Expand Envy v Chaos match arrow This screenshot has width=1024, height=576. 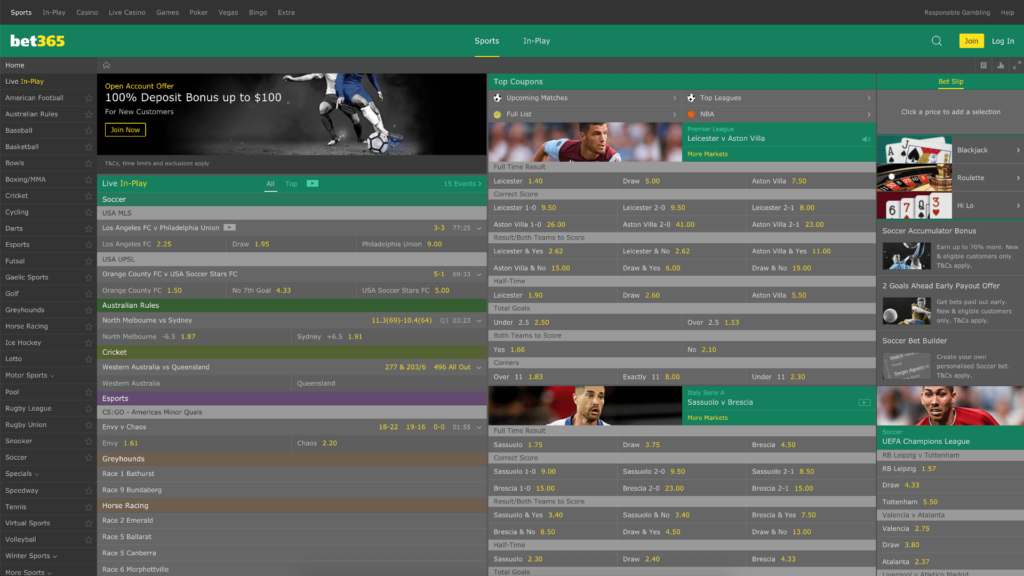479,427
